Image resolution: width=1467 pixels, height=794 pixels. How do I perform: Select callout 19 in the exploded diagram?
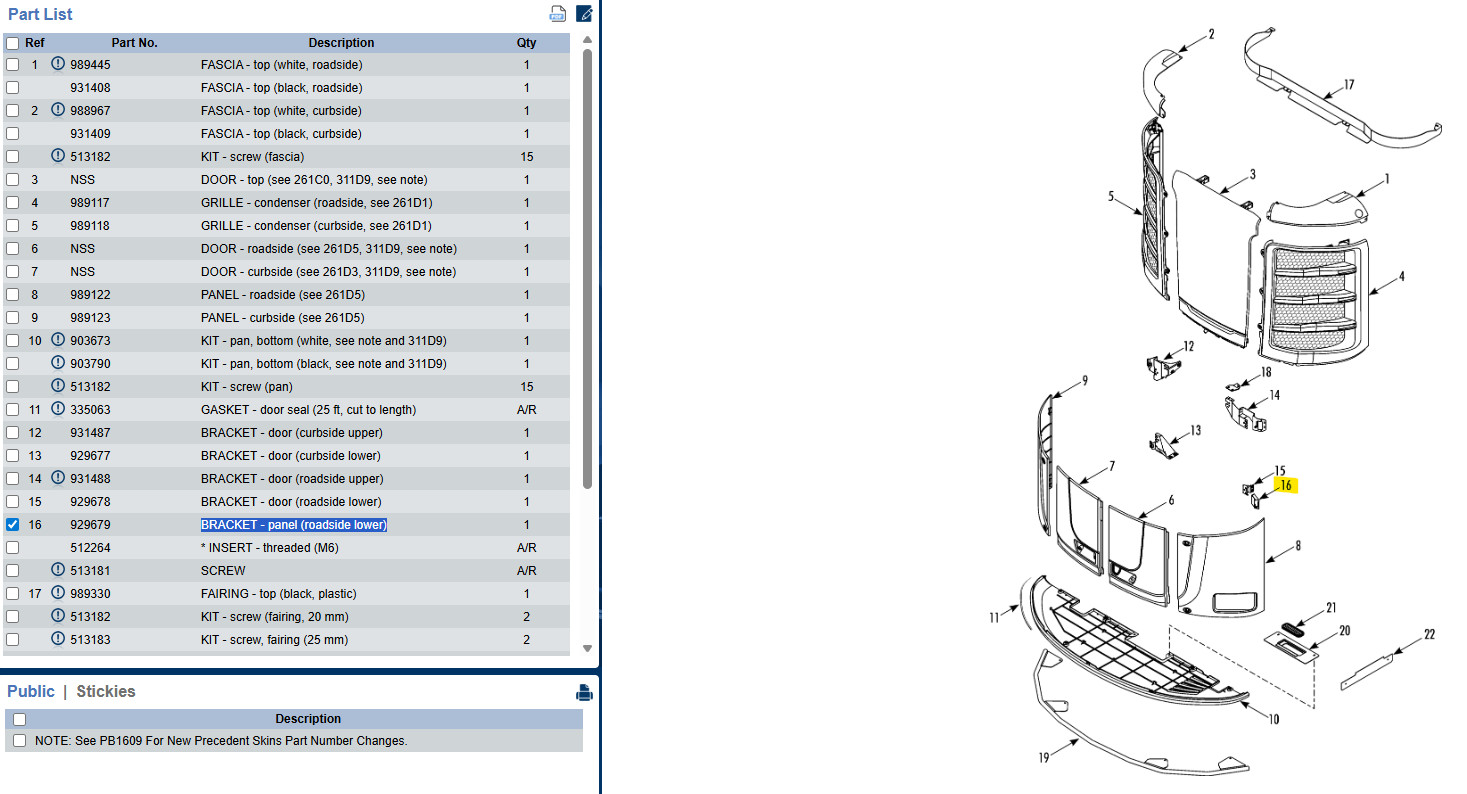(x=1044, y=758)
